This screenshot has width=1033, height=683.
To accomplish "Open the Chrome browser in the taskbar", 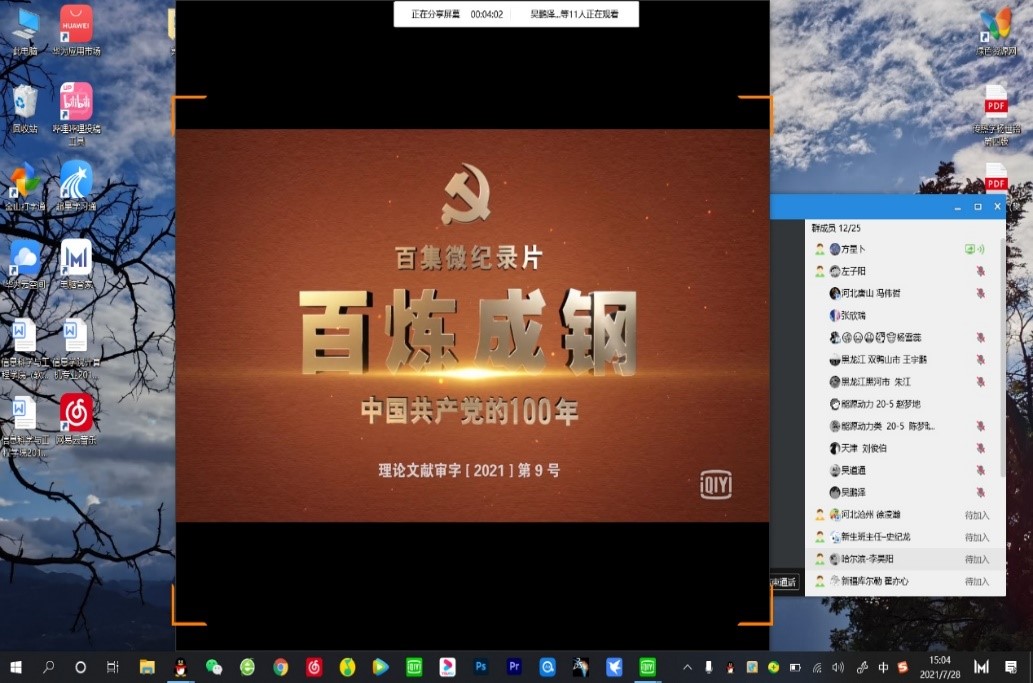I will [x=281, y=666].
